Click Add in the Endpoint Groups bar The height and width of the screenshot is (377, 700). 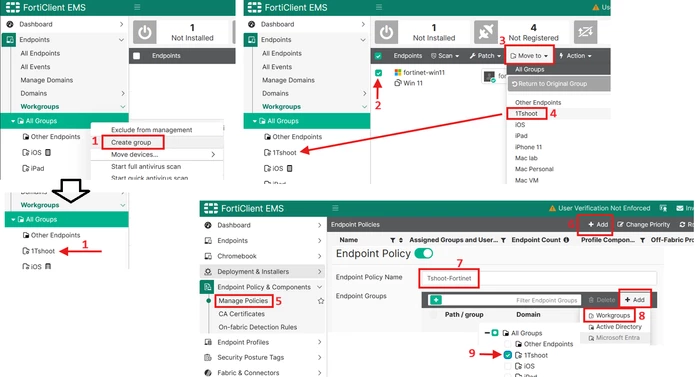point(634,300)
